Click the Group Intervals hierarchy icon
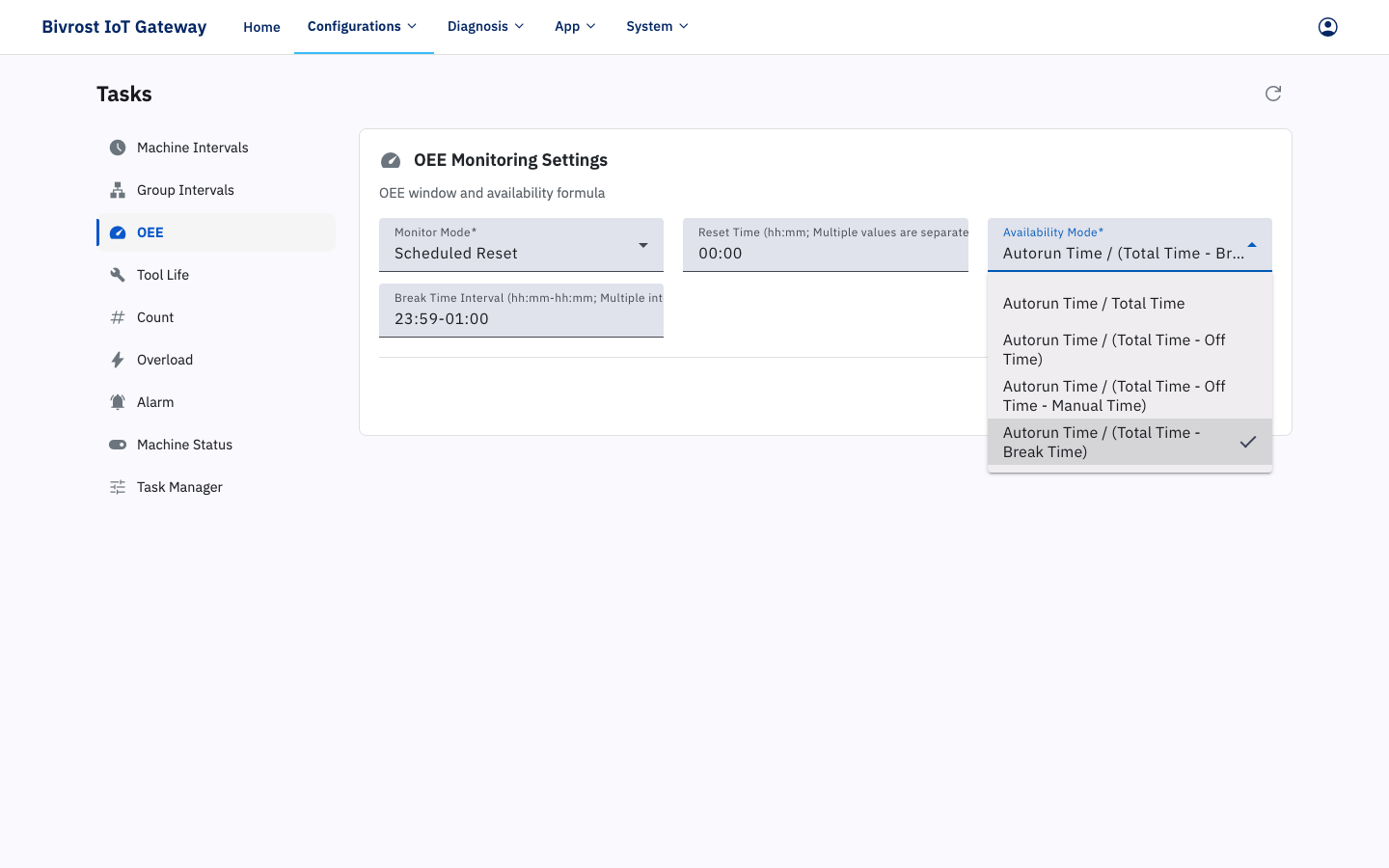 tap(118, 190)
